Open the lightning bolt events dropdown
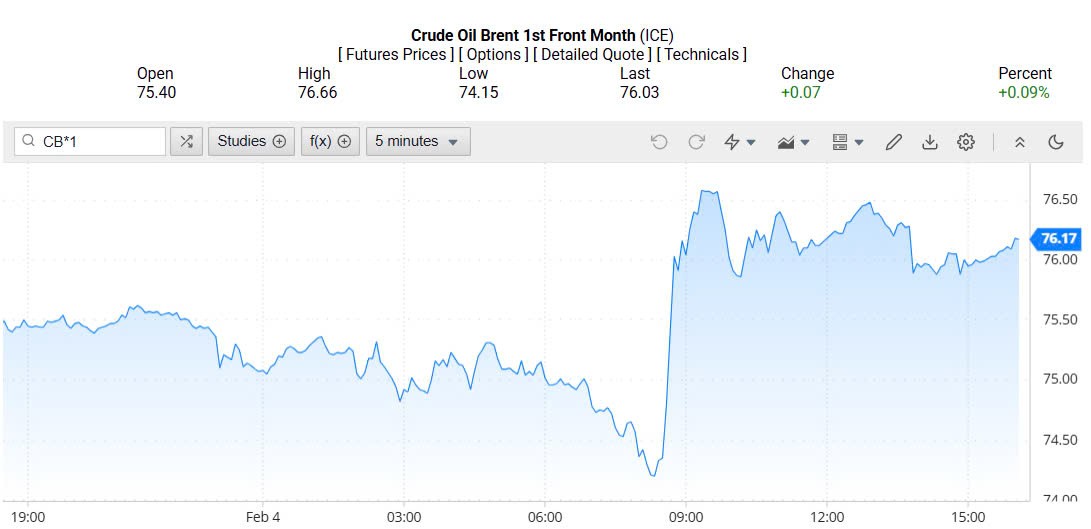Screen dimensions: 1091x529 pyautogui.click(x=739, y=142)
